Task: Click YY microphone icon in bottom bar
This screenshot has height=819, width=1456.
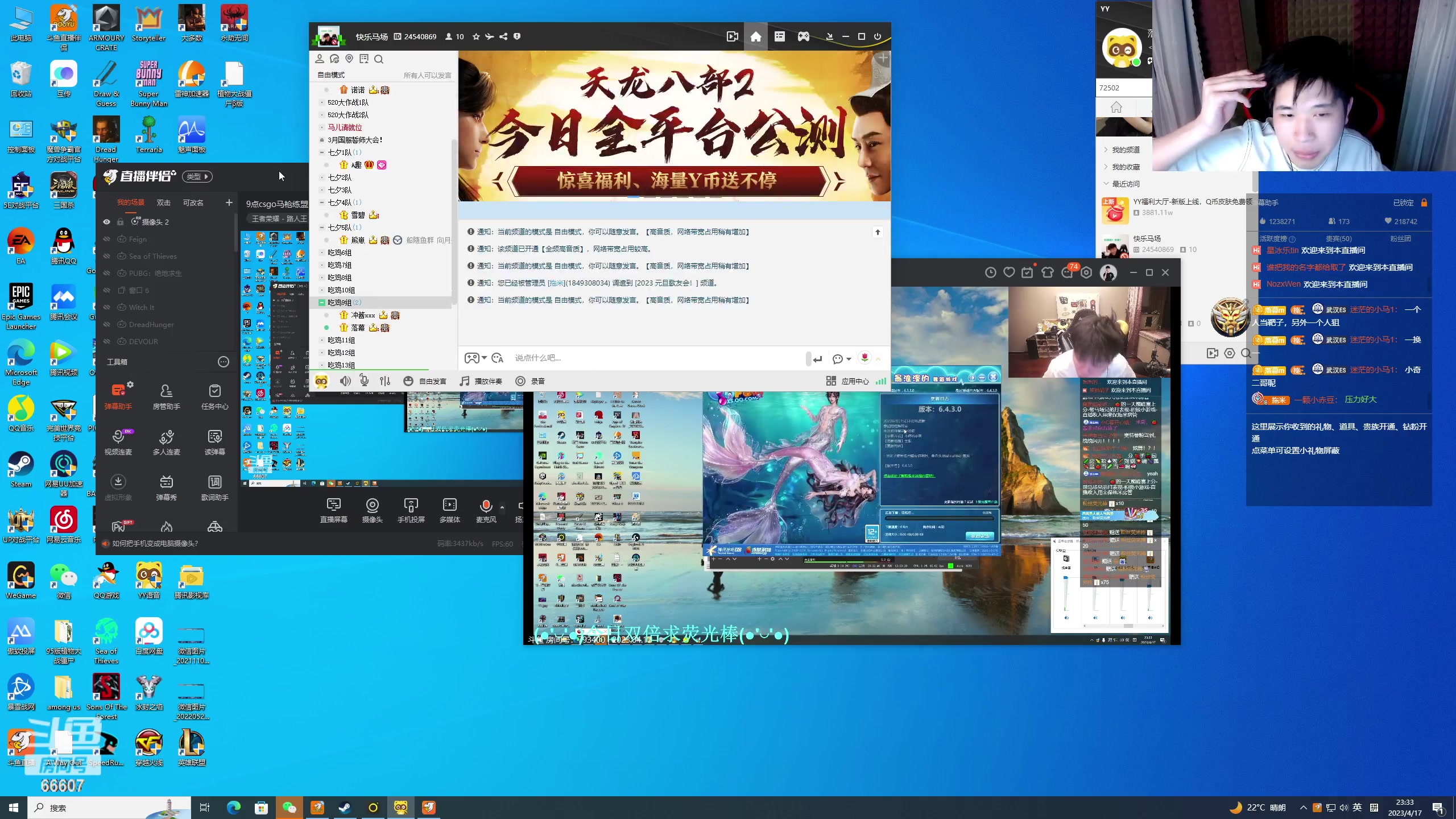Action: (x=365, y=381)
